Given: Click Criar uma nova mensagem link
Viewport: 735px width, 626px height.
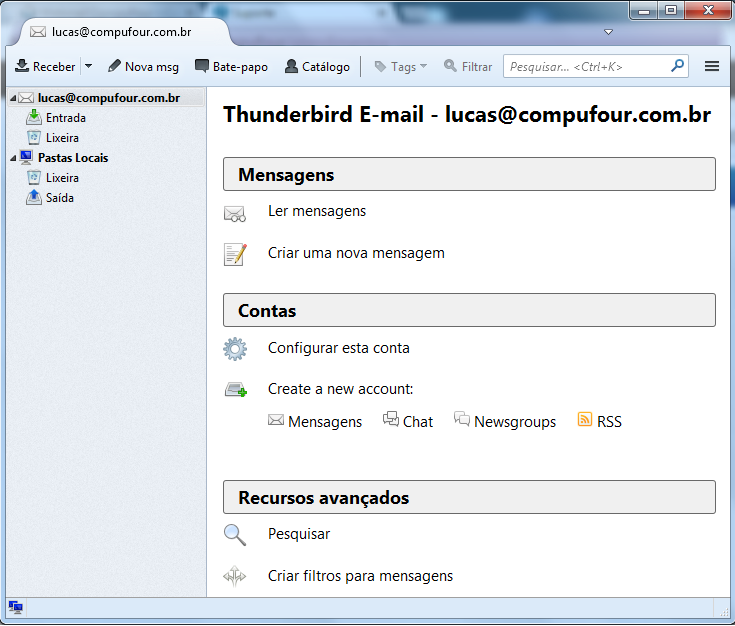Looking at the screenshot, I should point(356,253).
